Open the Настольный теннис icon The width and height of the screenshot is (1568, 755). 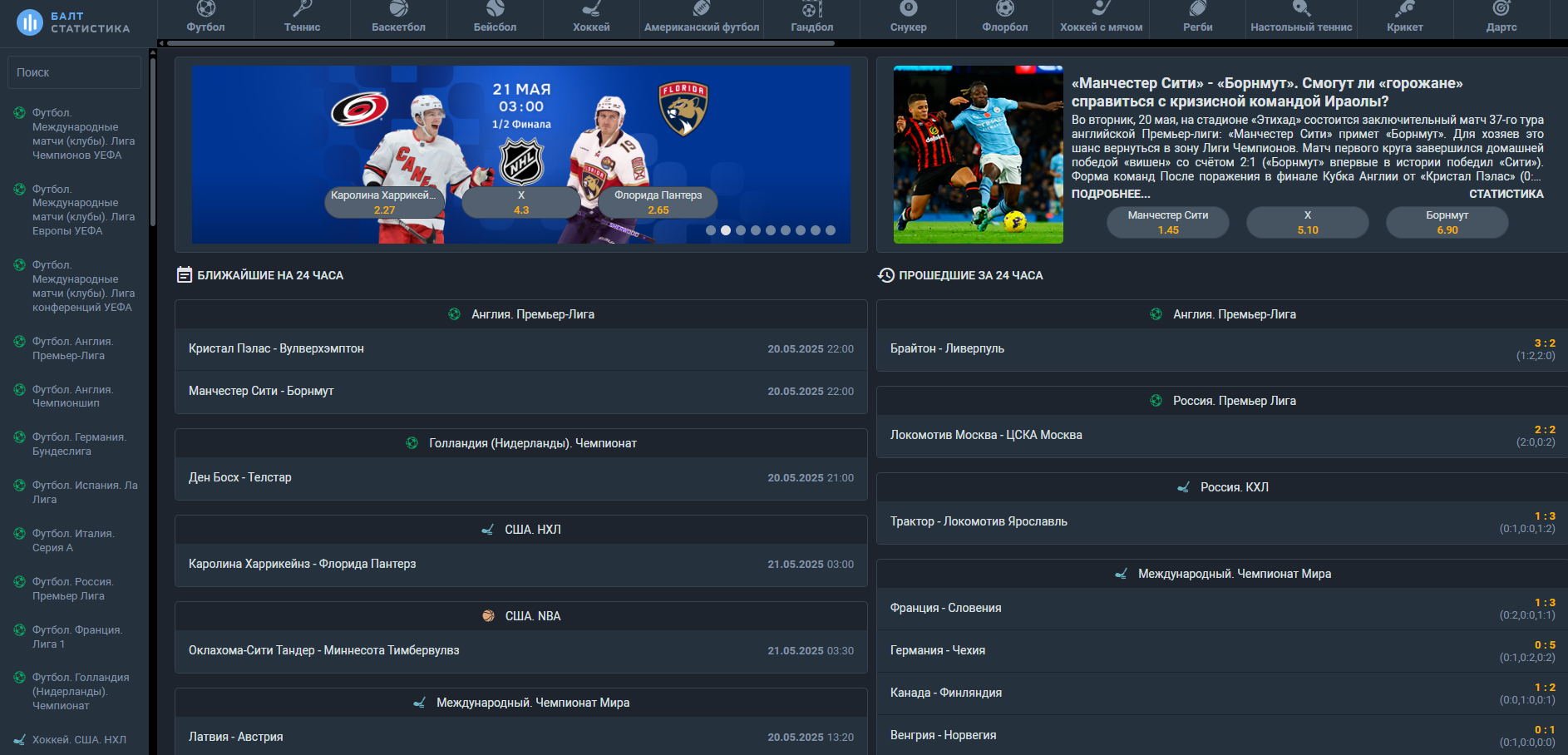pyautogui.click(x=1301, y=8)
